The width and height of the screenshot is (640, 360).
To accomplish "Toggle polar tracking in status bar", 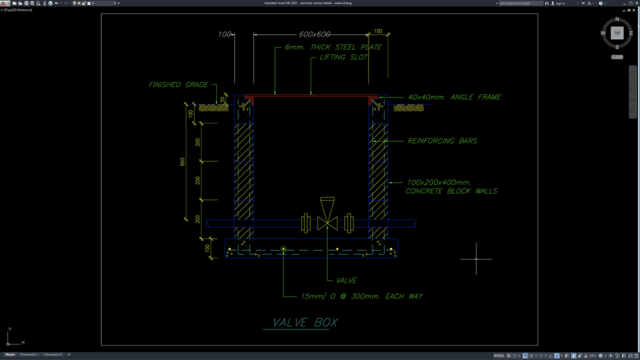I will (x=531, y=356).
